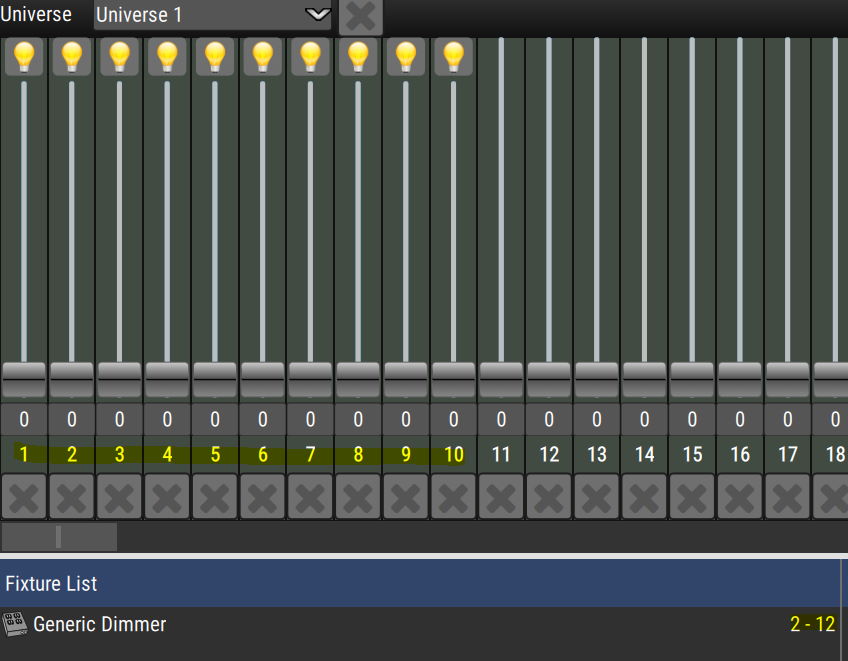Click channel number 11 label

tap(501, 454)
